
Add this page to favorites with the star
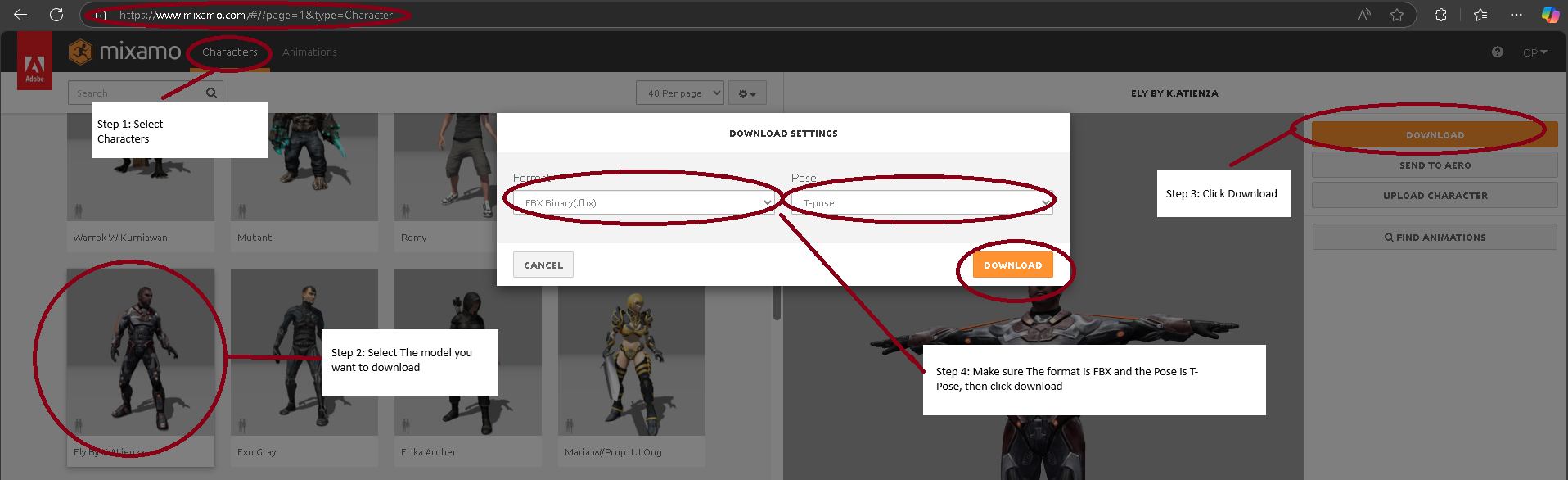pyautogui.click(x=1397, y=15)
